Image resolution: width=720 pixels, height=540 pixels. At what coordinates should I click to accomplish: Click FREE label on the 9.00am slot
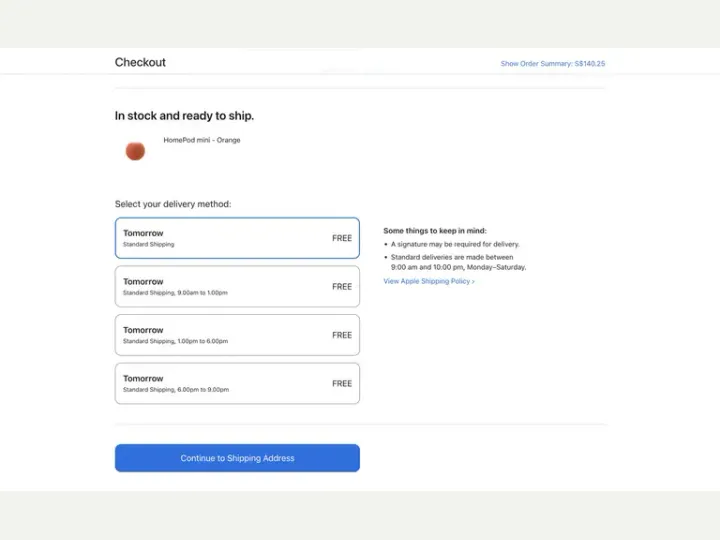pyautogui.click(x=342, y=287)
